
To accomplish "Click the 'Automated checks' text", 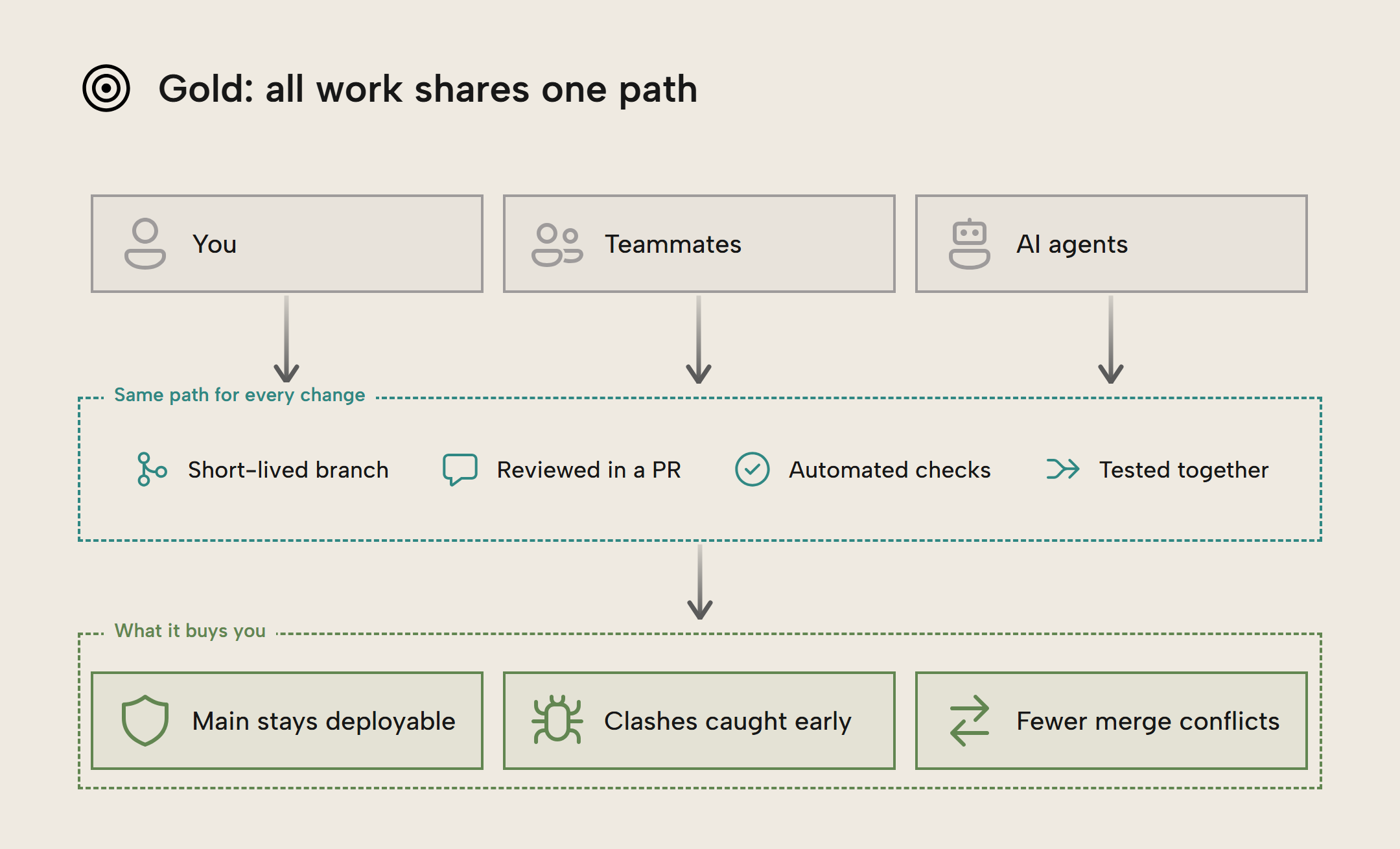I will click(x=890, y=470).
